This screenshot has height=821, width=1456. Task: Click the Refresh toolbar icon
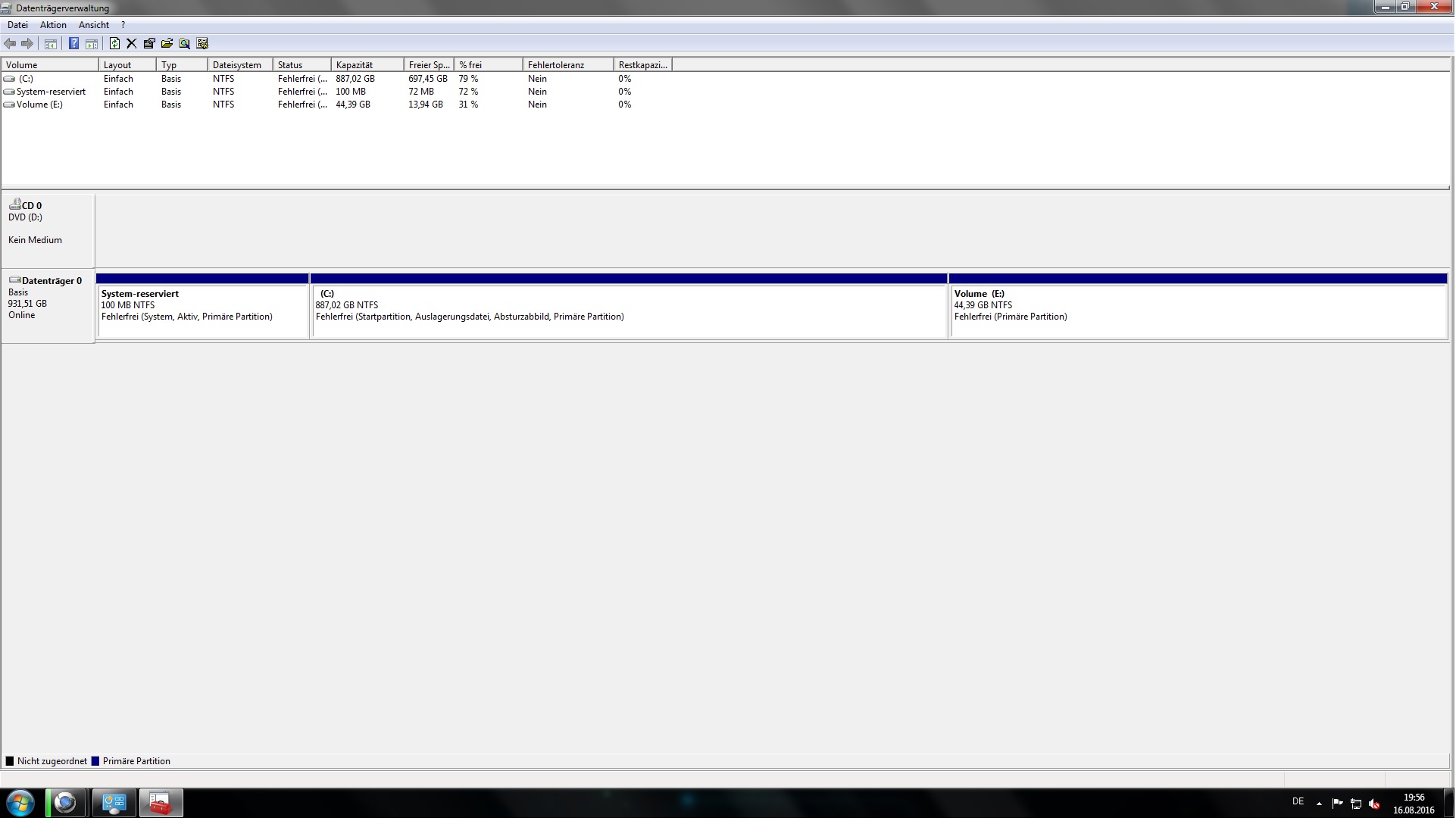114,44
